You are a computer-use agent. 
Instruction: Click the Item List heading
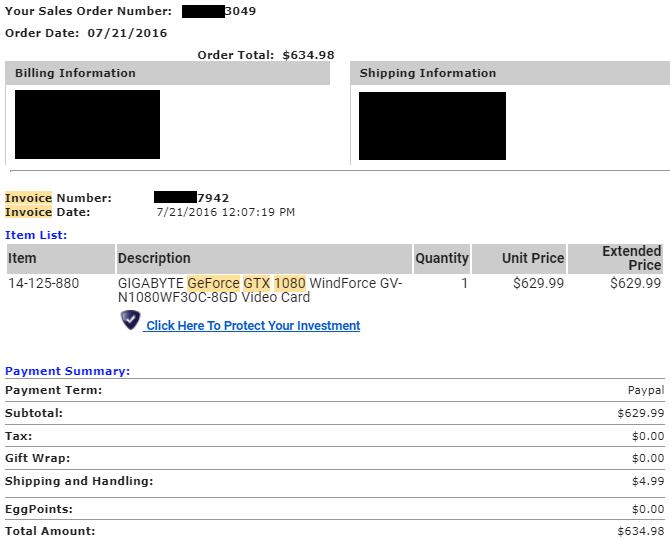tap(36, 235)
